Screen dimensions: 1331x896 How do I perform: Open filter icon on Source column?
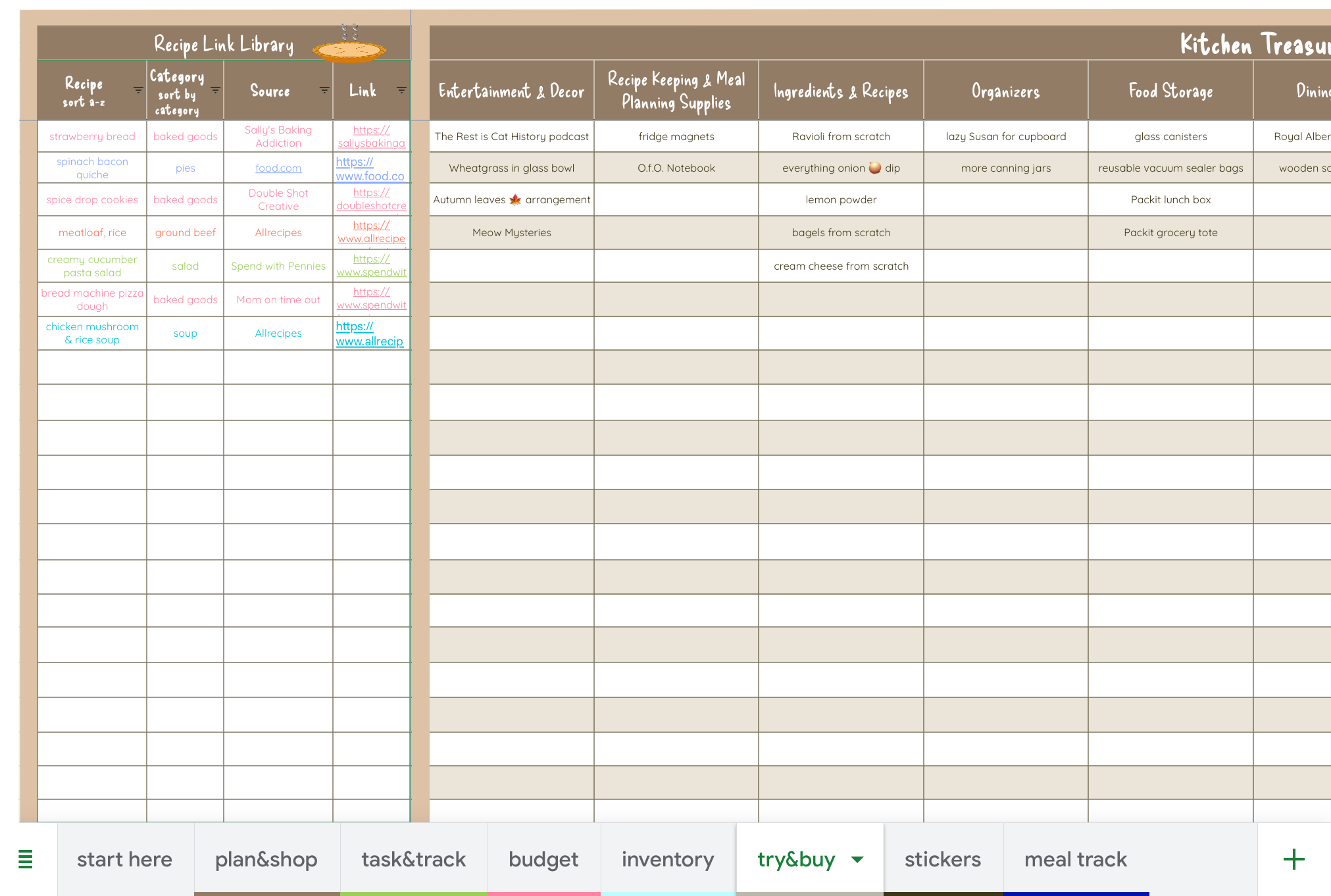click(x=324, y=90)
